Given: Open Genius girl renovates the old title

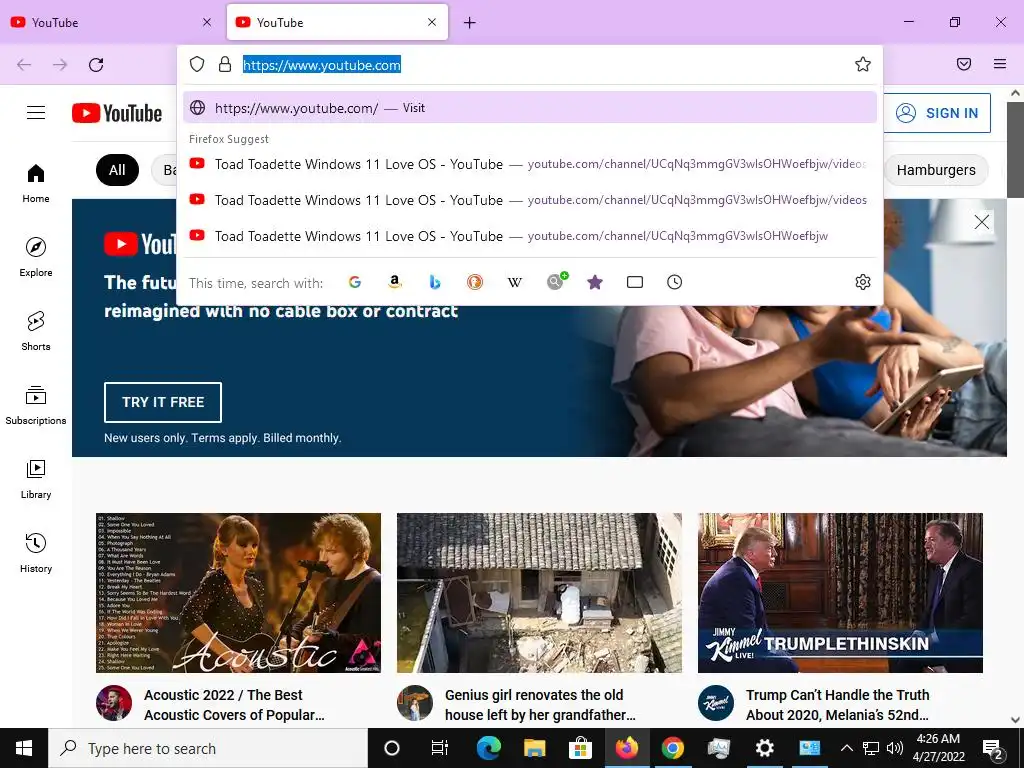Looking at the screenshot, I should click(539, 705).
